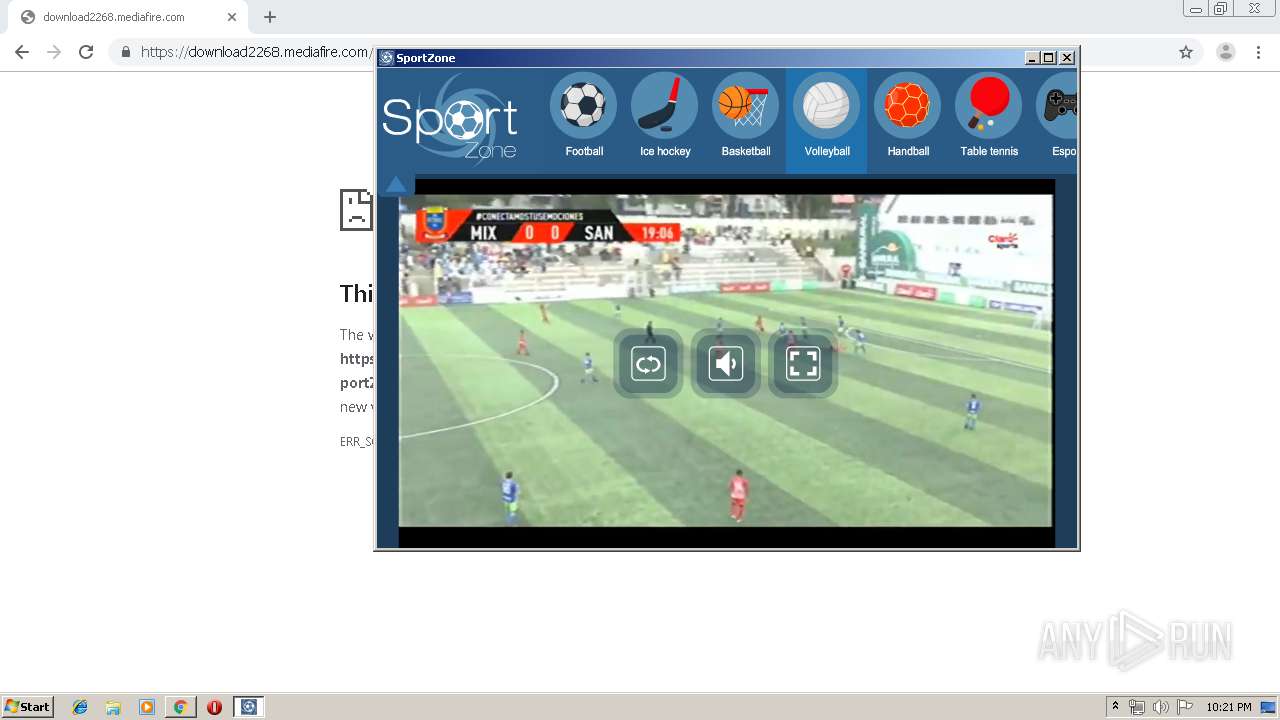Select the Basketball sport category
This screenshot has height=720, width=1280.
pos(746,116)
